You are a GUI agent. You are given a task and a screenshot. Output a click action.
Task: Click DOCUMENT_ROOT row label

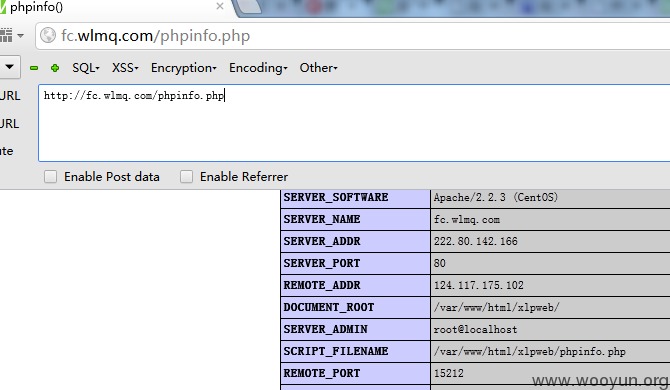point(329,307)
